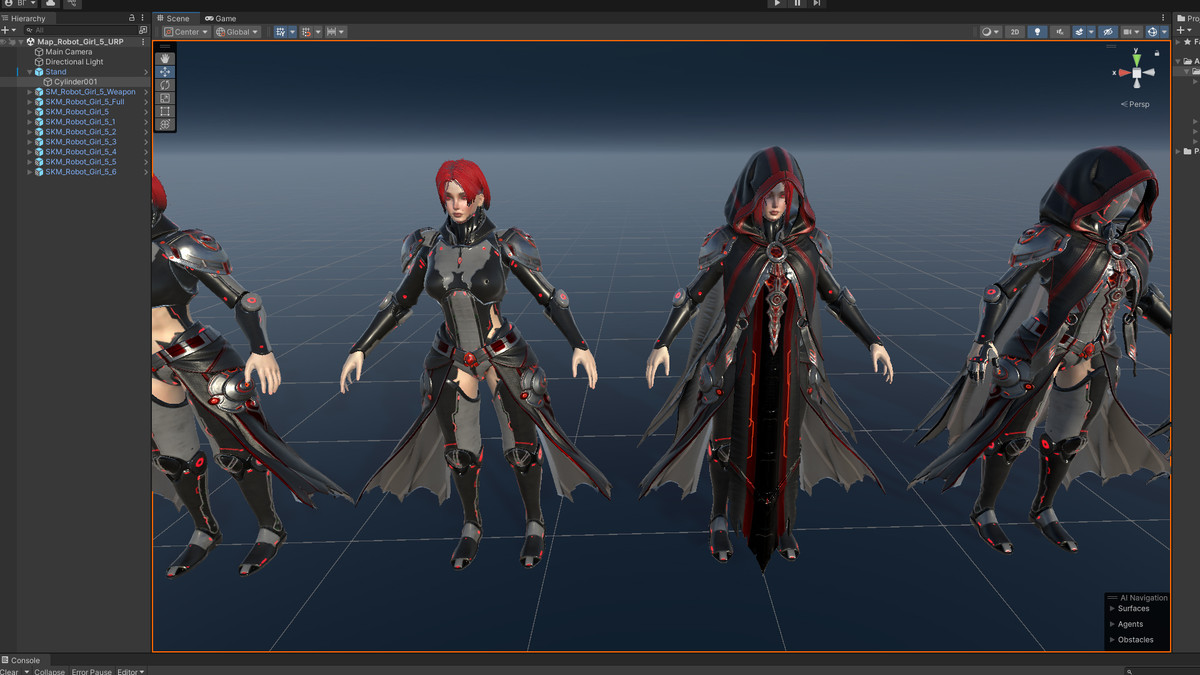Viewport: 1200px width, 675px height.
Task: Click the Play button
Action: click(x=777, y=4)
